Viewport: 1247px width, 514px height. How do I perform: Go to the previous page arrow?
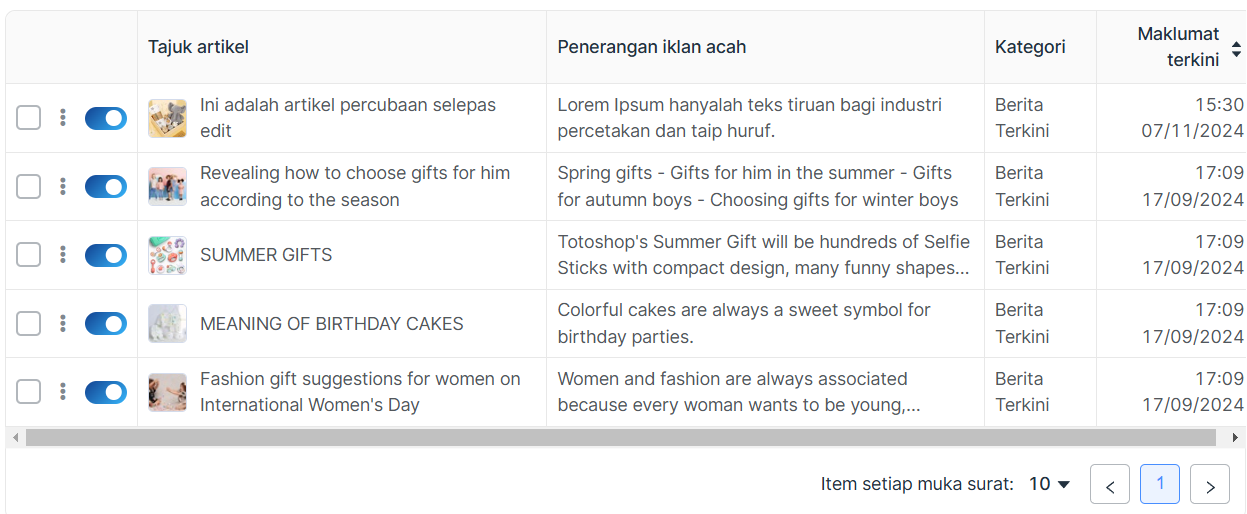tap(1110, 485)
